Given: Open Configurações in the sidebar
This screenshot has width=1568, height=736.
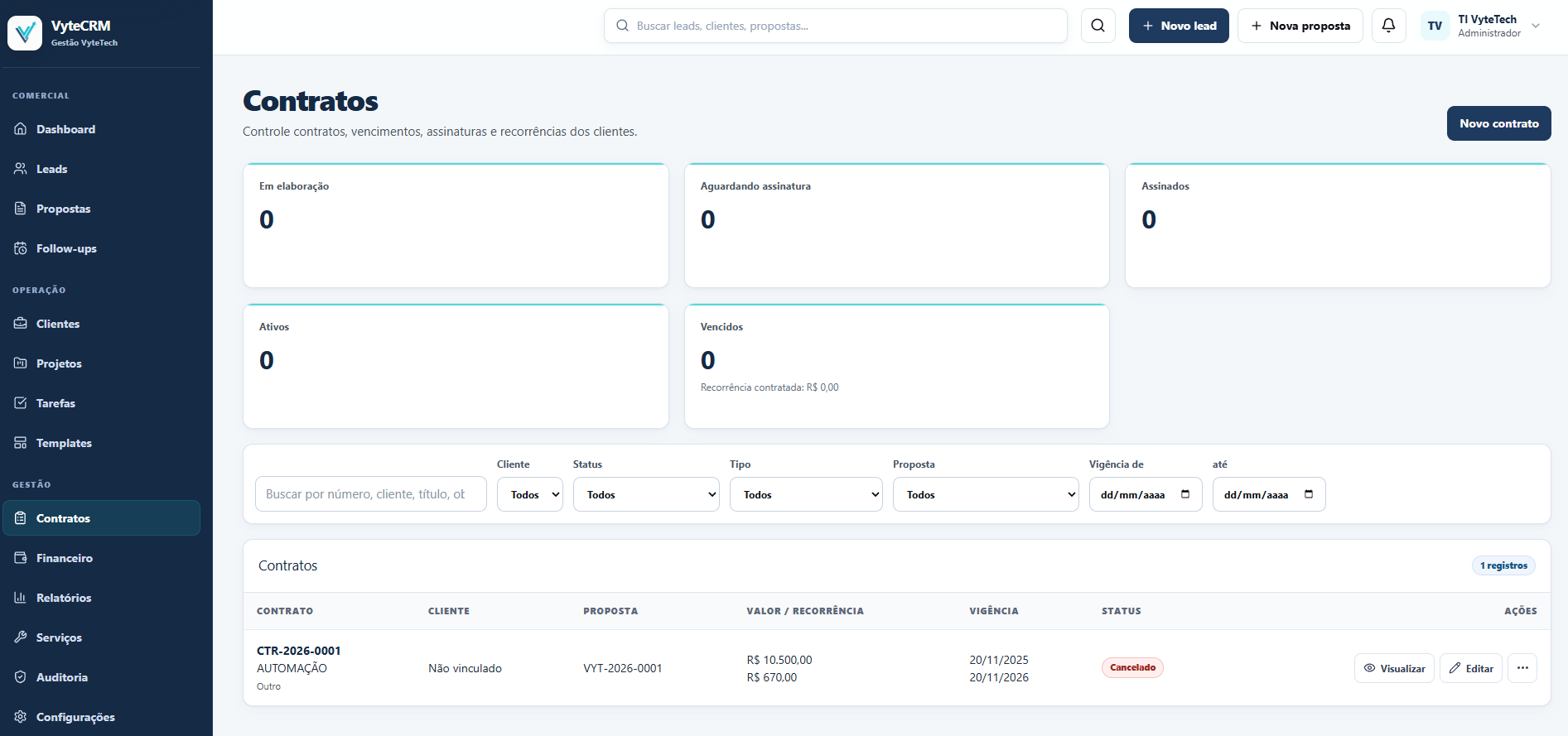Looking at the screenshot, I should point(101,717).
